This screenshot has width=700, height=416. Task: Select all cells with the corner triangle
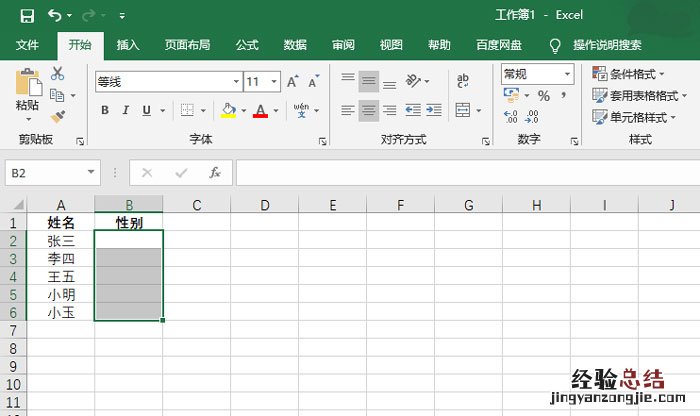(x=18, y=205)
